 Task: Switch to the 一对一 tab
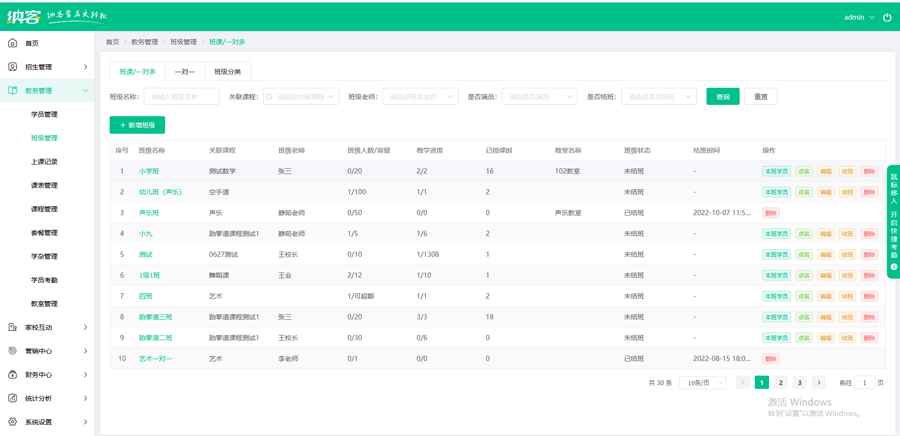point(185,72)
